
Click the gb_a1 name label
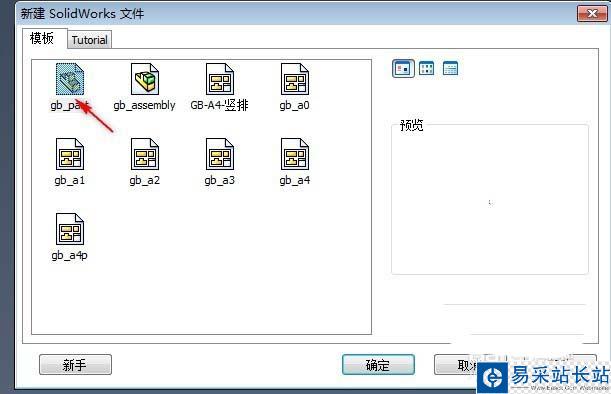pyautogui.click(x=70, y=180)
